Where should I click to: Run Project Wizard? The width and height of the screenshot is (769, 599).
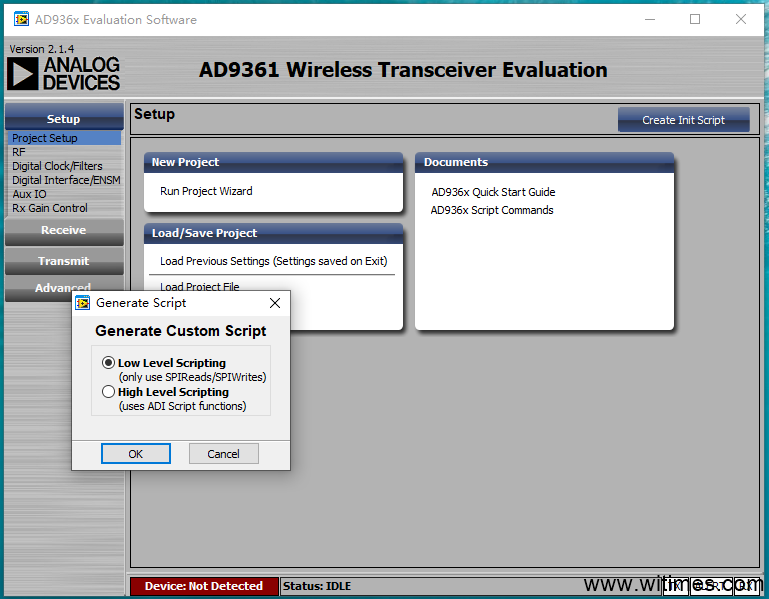pyautogui.click(x=206, y=191)
